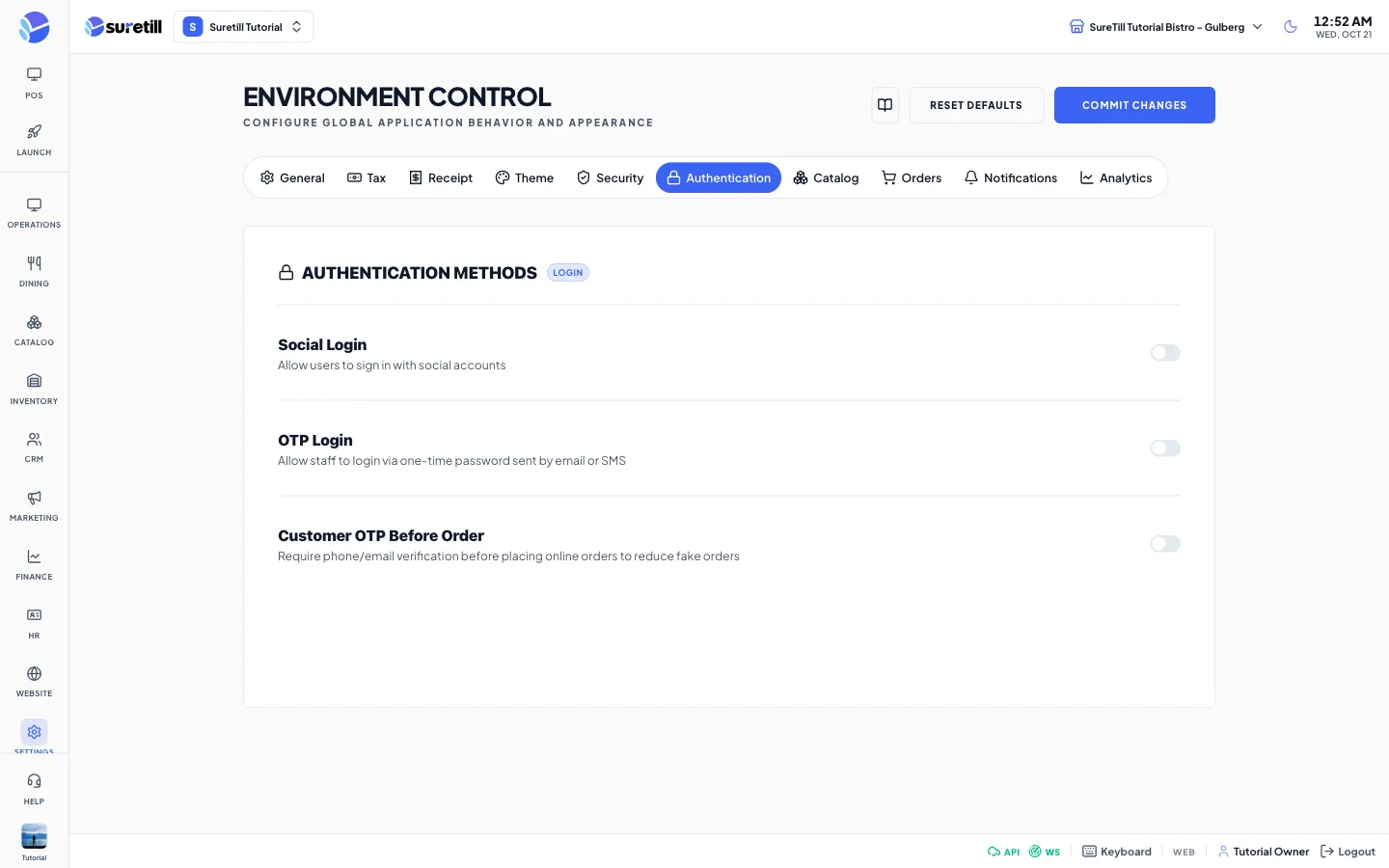The width and height of the screenshot is (1389, 868).
Task: Open the HR section
Action: (x=34, y=624)
